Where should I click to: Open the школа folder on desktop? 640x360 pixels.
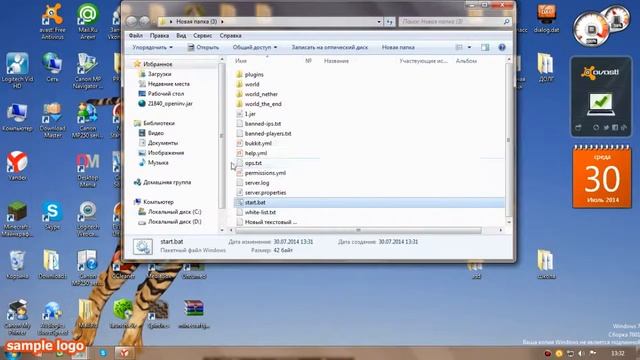pos(546,264)
